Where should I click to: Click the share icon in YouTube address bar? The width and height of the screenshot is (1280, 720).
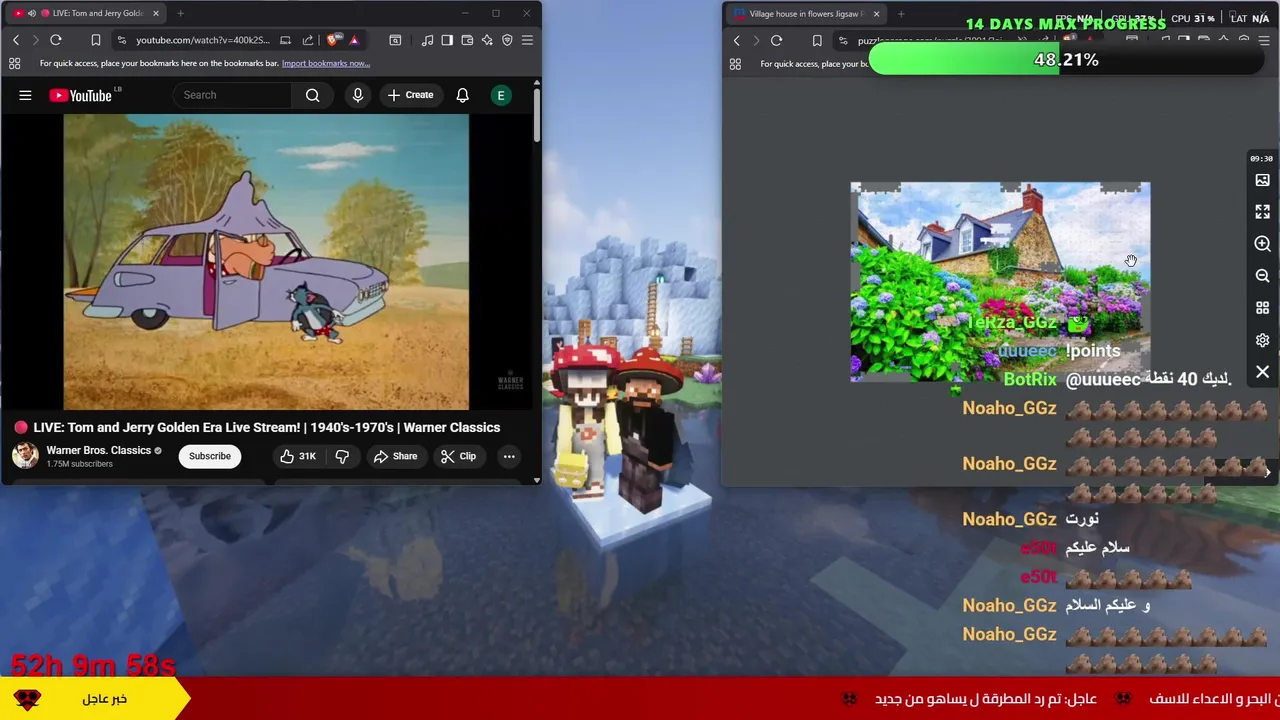pyautogui.click(x=308, y=40)
